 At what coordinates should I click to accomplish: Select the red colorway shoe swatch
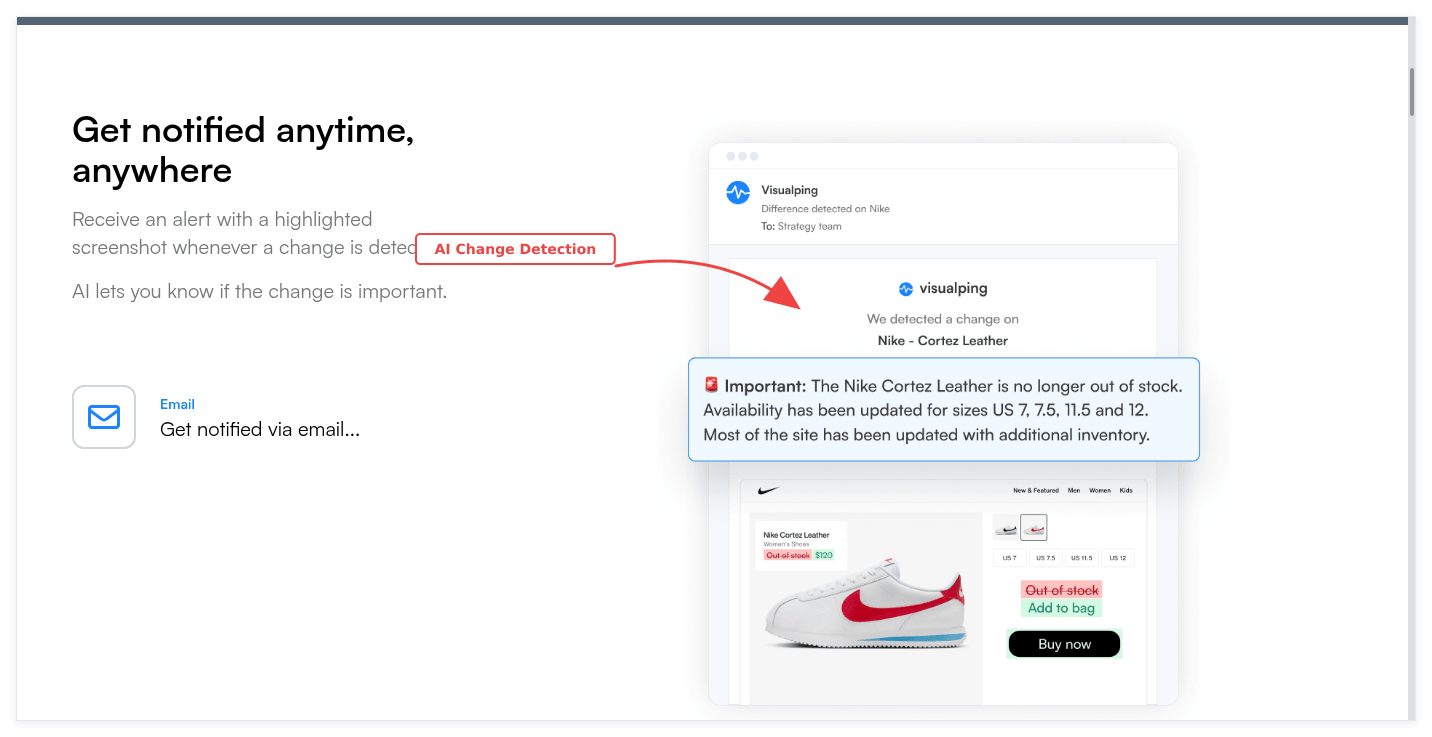(x=1034, y=527)
